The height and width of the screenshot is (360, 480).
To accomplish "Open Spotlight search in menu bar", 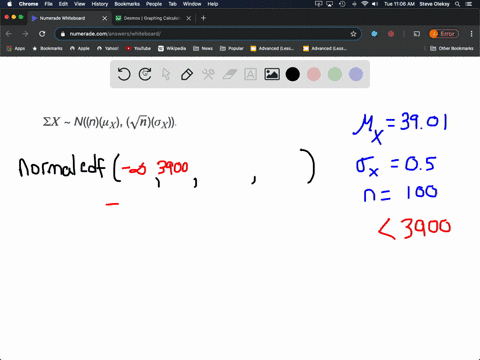I will coord(458,4).
